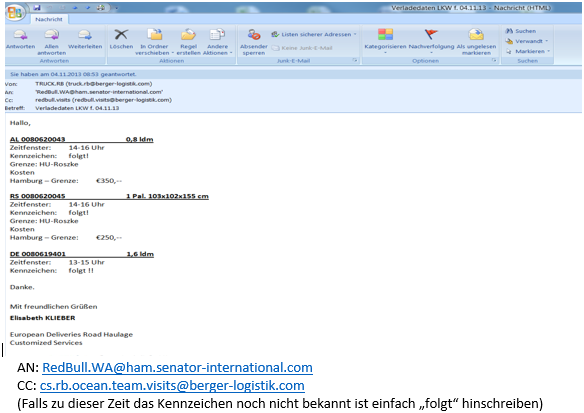
Task: Click Als ungelesen markieren
Action: tap(476, 42)
